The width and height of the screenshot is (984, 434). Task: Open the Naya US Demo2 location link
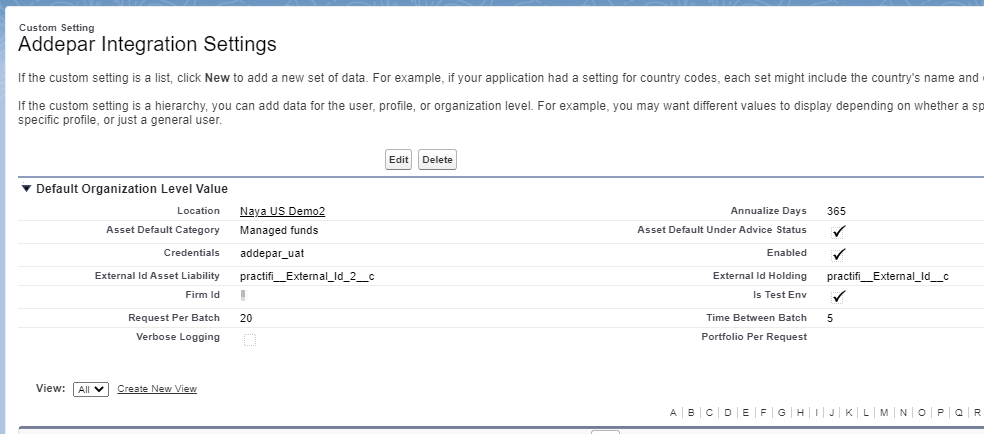pyautogui.click(x=282, y=211)
